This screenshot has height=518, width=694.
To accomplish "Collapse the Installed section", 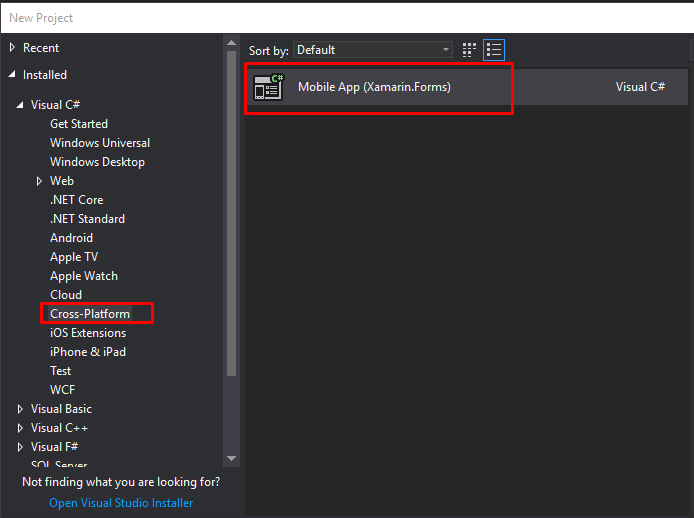I will (x=12, y=75).
